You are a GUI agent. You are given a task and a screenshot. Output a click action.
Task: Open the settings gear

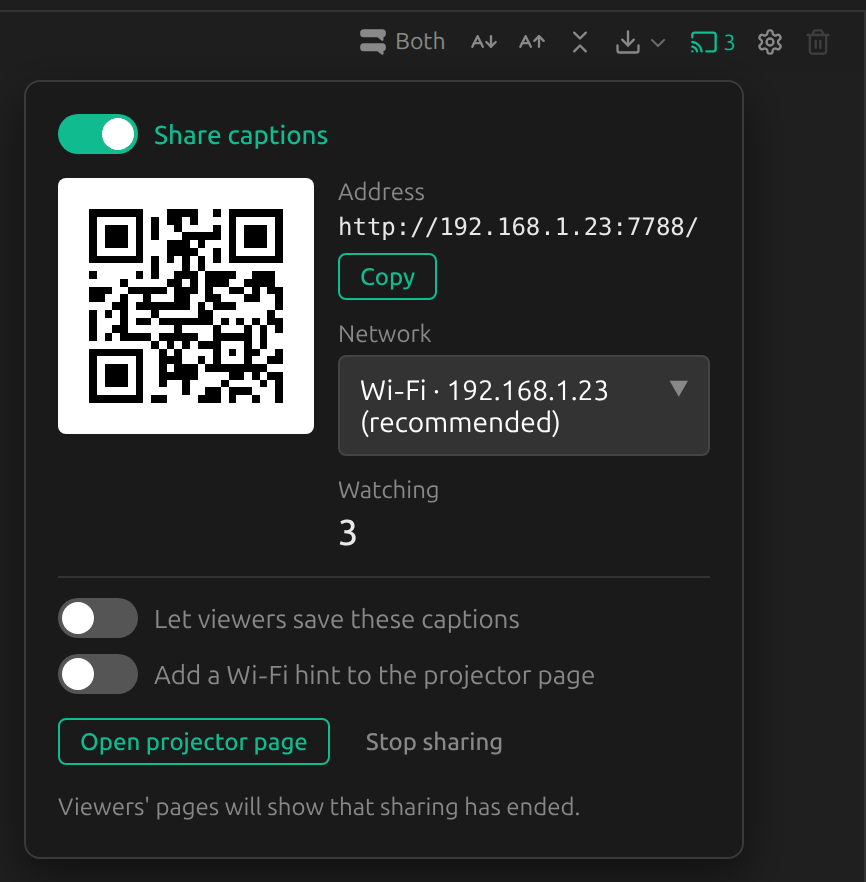770,42
